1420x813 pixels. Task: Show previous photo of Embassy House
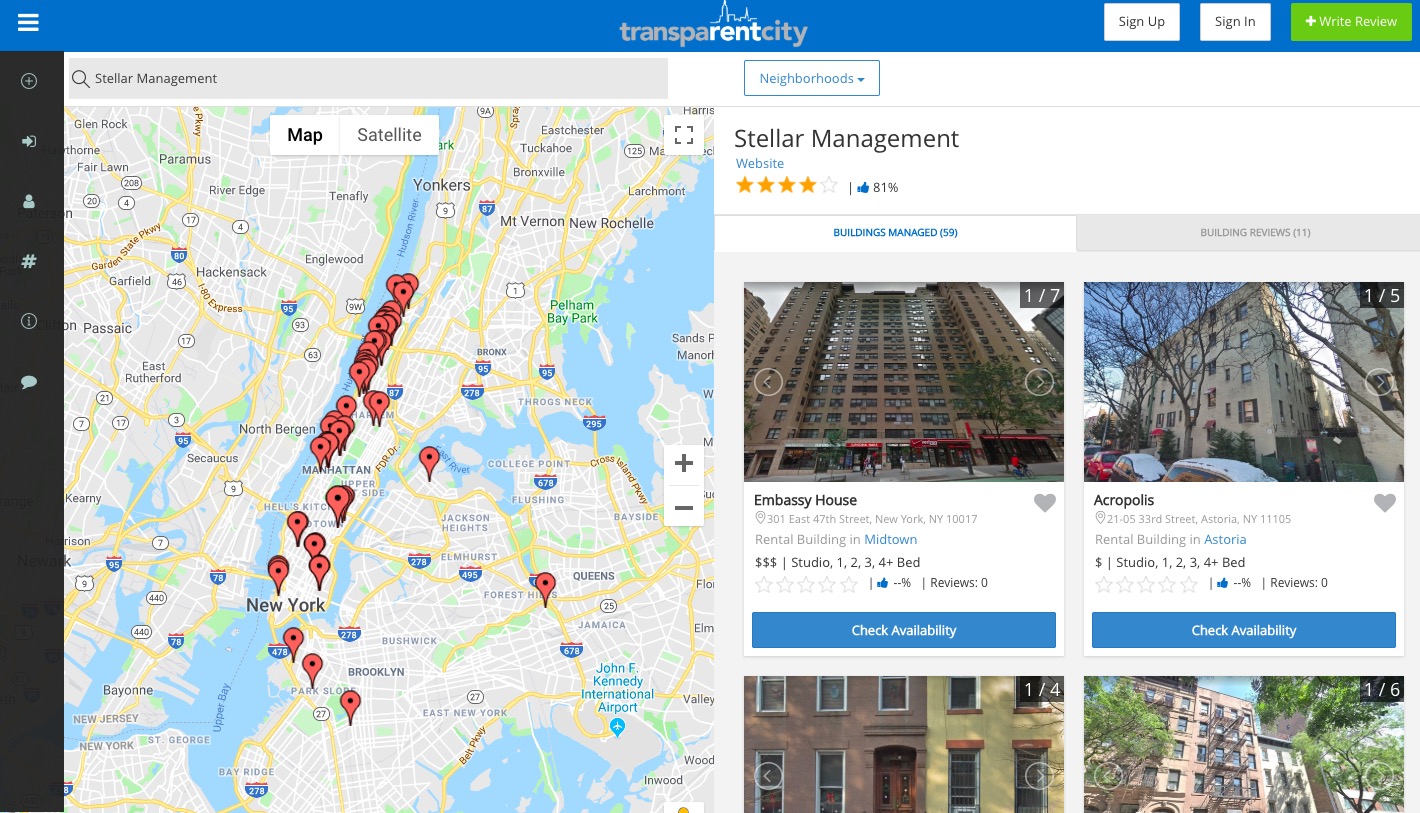768,381
